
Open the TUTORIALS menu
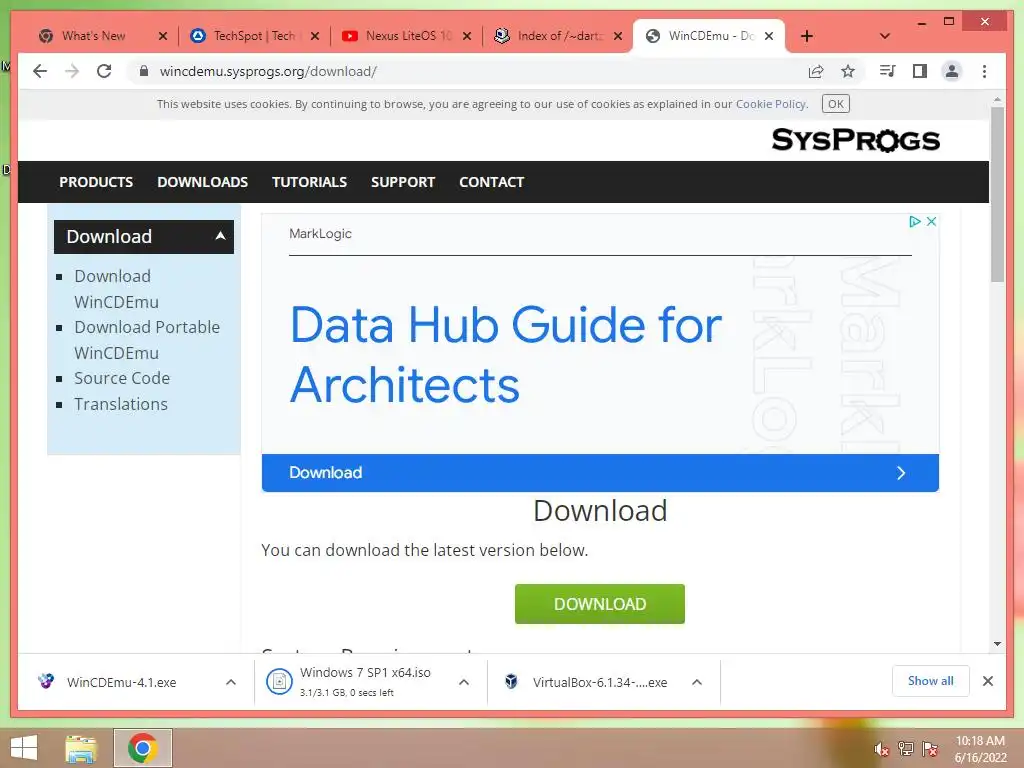[310, 182]
